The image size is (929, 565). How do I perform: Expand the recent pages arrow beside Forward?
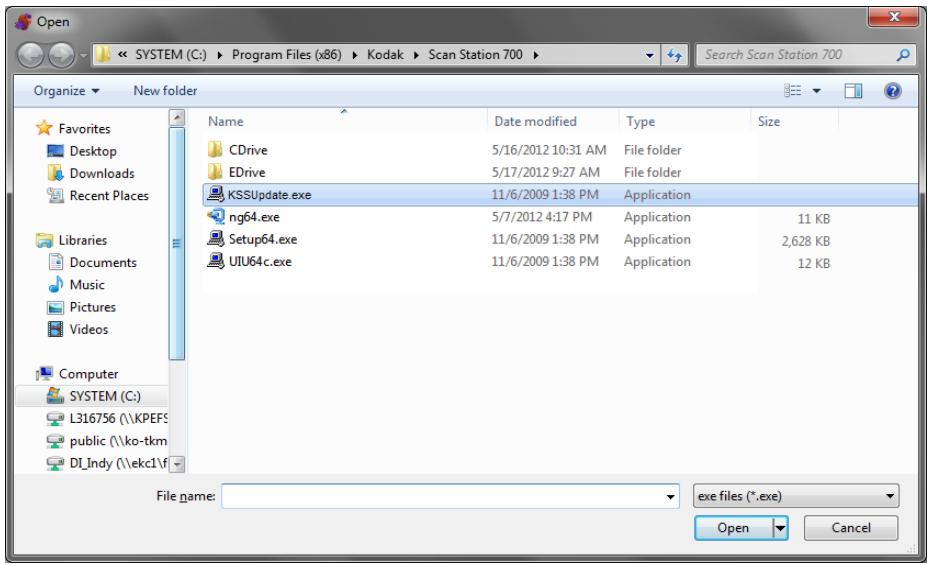coord(84,56)
